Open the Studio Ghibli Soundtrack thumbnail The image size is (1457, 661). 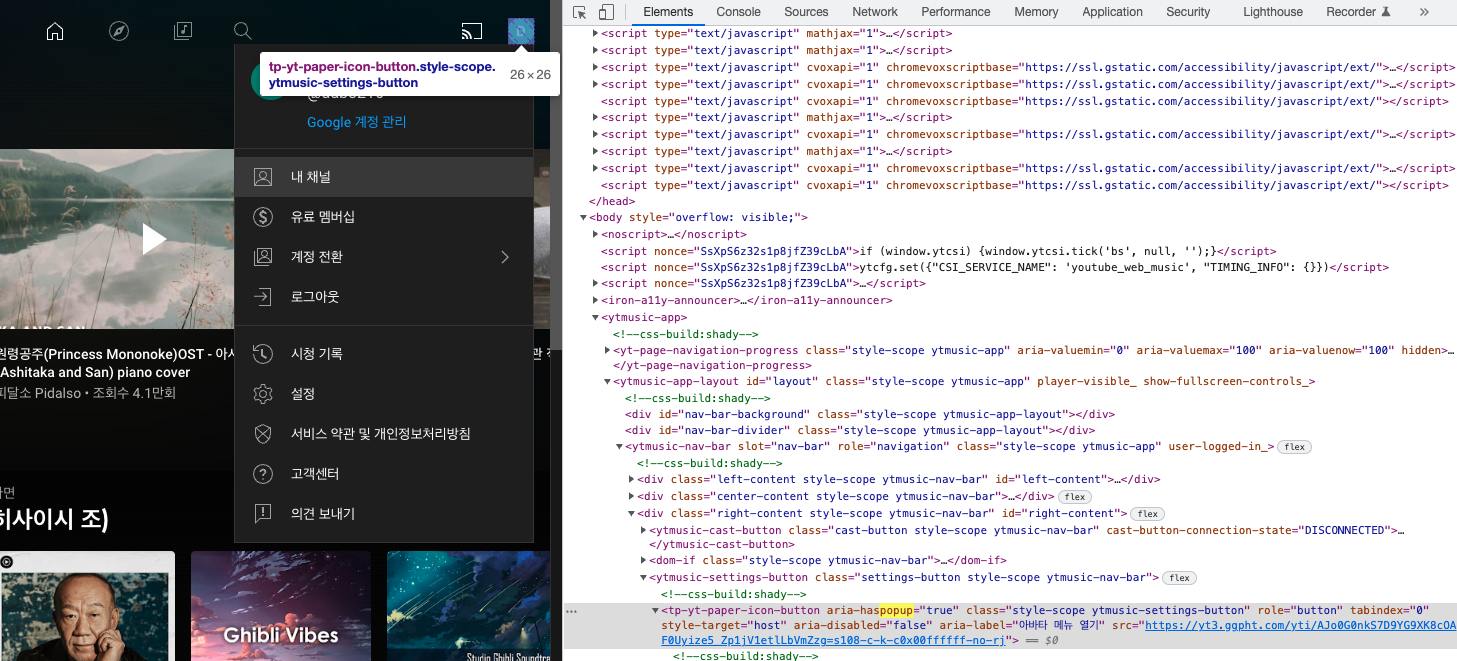click(468, 606)
